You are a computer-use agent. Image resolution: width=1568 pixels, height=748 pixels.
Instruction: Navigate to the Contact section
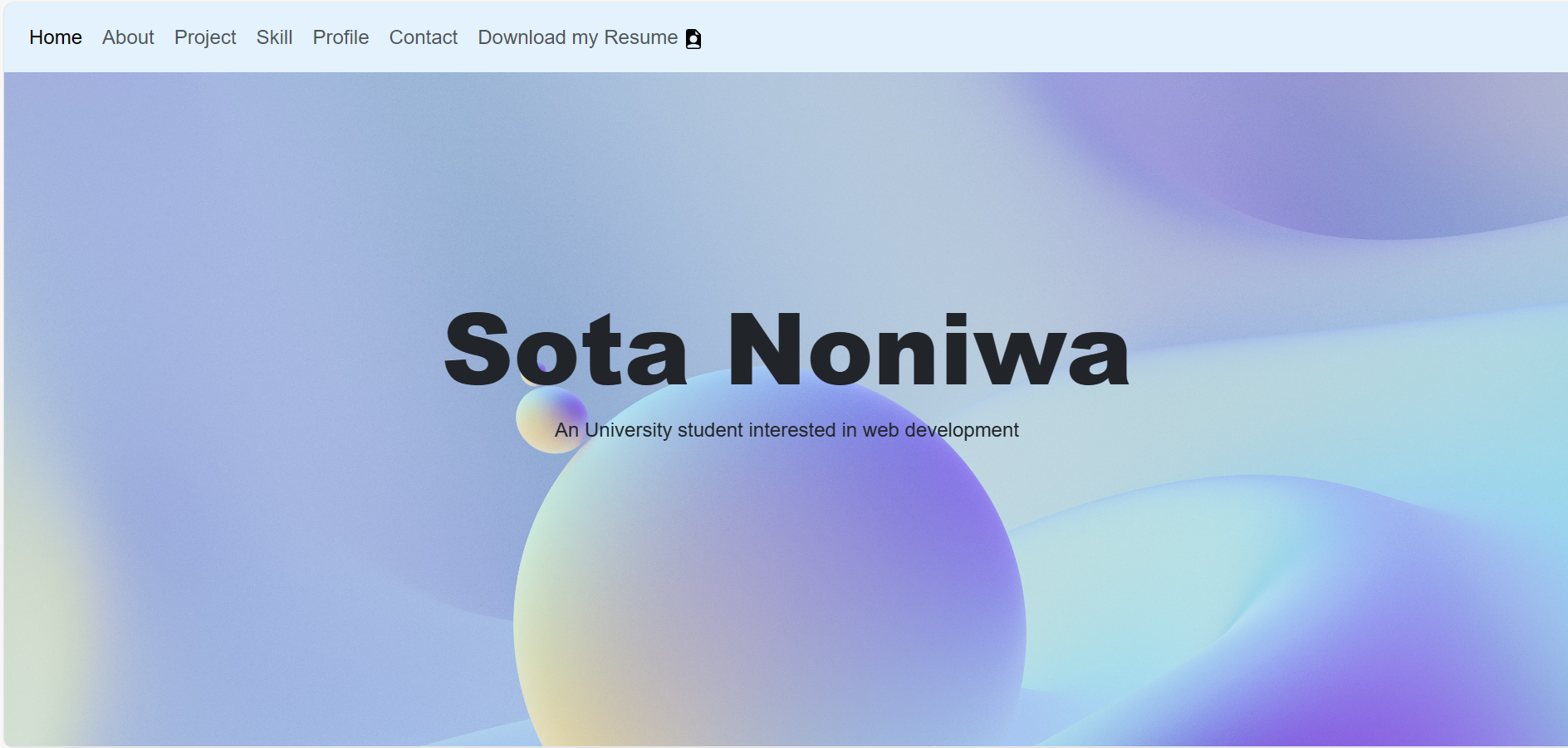424,37
